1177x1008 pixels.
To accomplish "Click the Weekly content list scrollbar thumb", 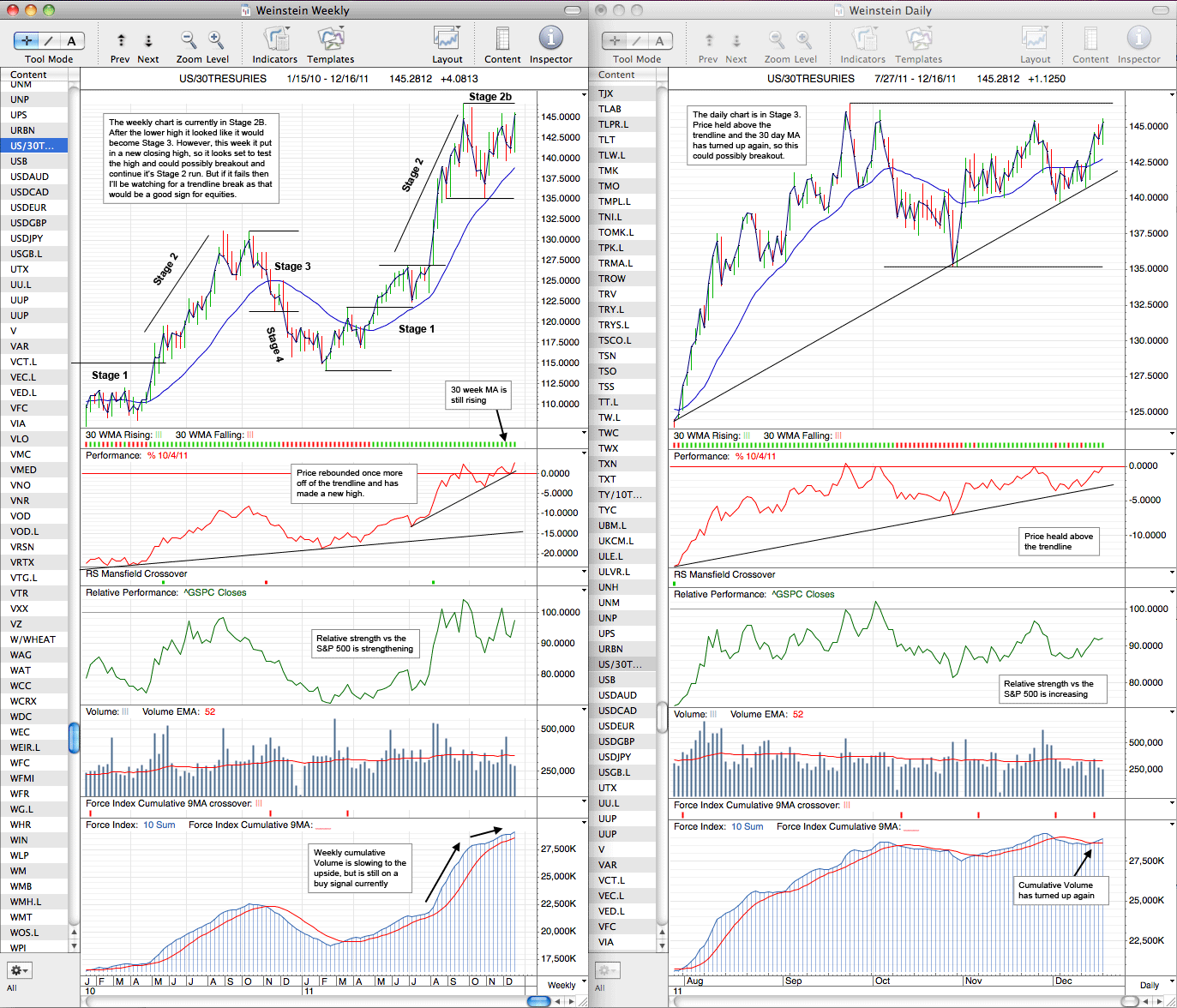I will pos(74,737).
